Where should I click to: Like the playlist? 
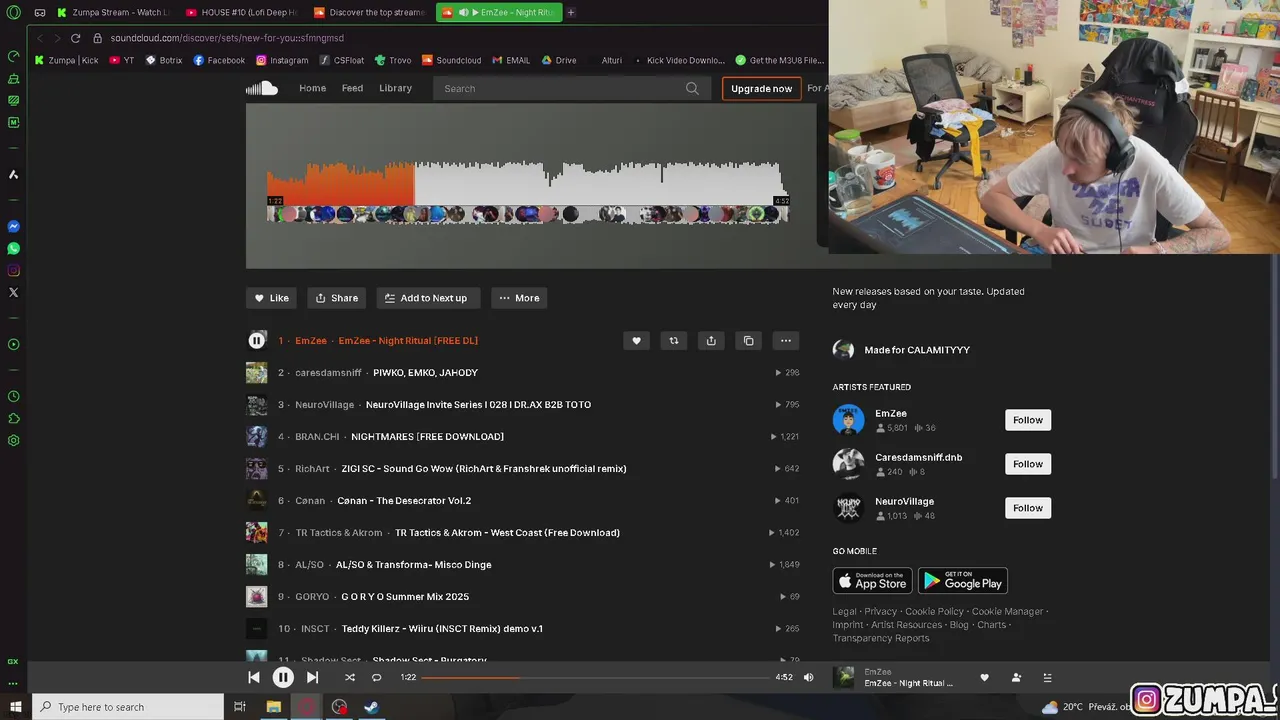(272, 298)
